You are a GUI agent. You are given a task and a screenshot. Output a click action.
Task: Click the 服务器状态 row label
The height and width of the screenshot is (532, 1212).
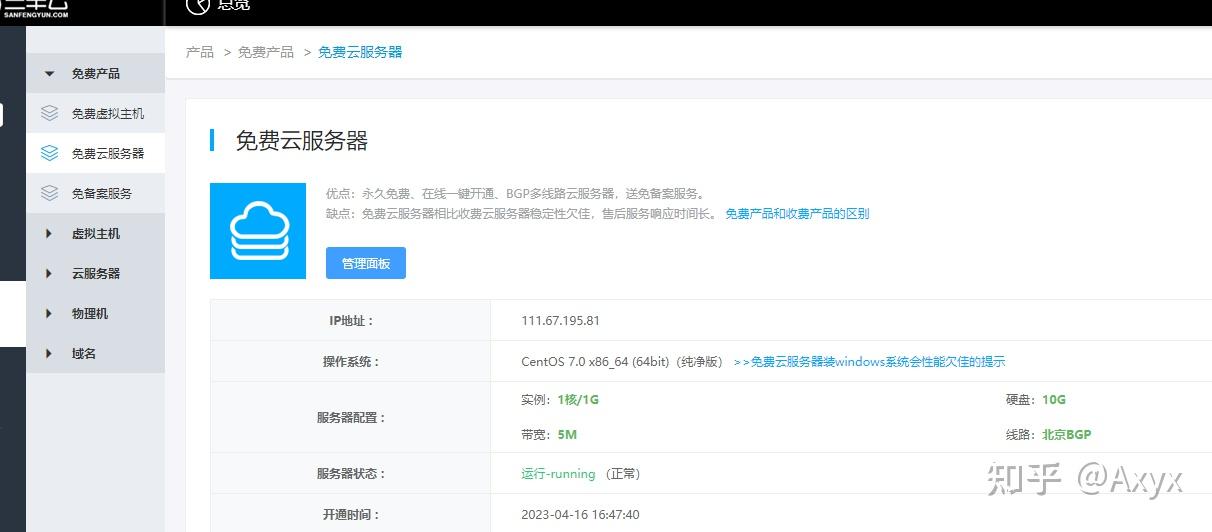(351, 474)
